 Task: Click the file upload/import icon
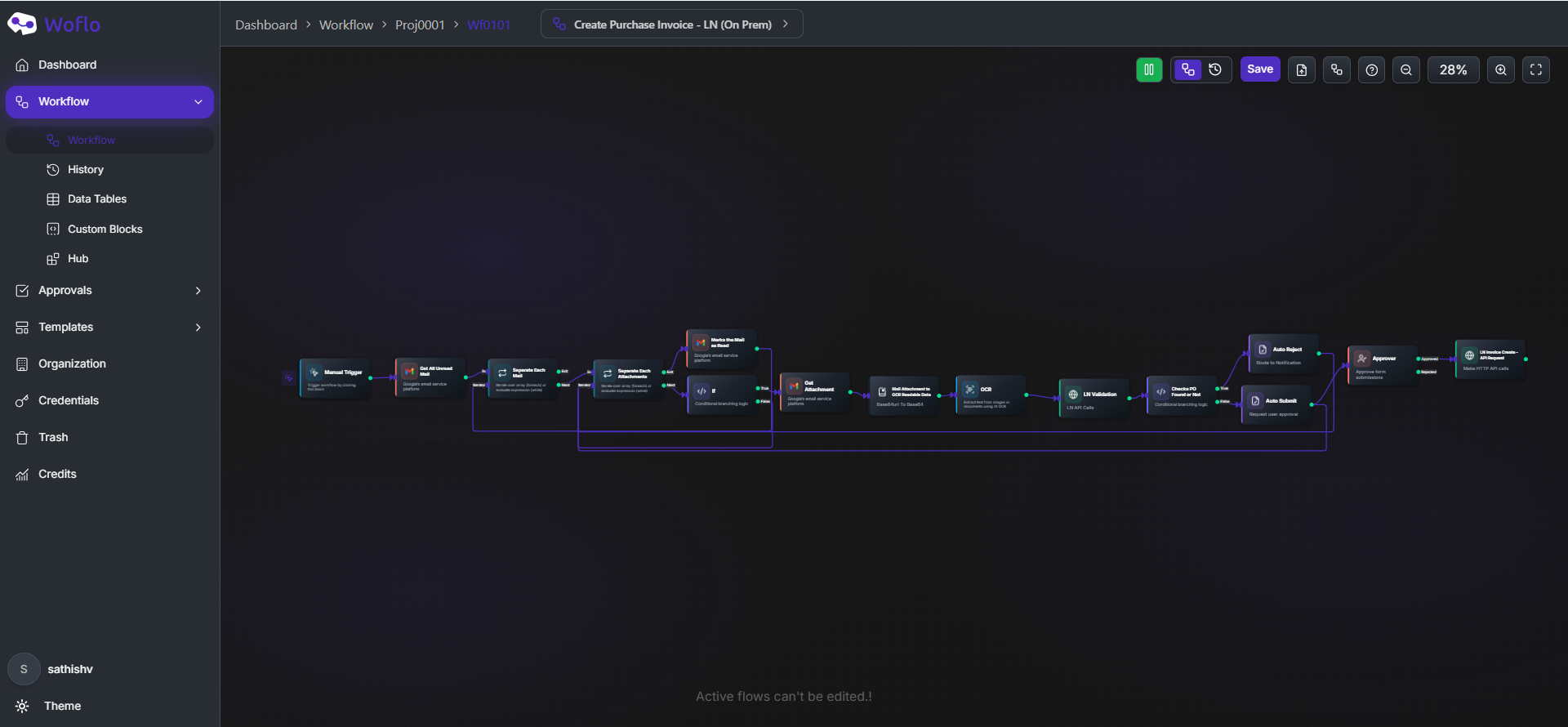pos(1302,70)
